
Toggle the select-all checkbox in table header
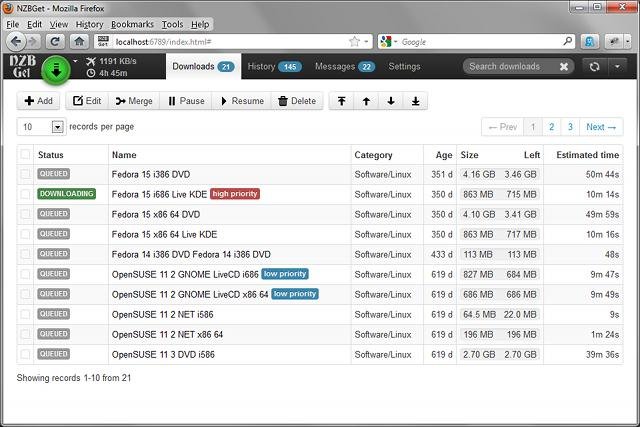click(x=25, y=154)
